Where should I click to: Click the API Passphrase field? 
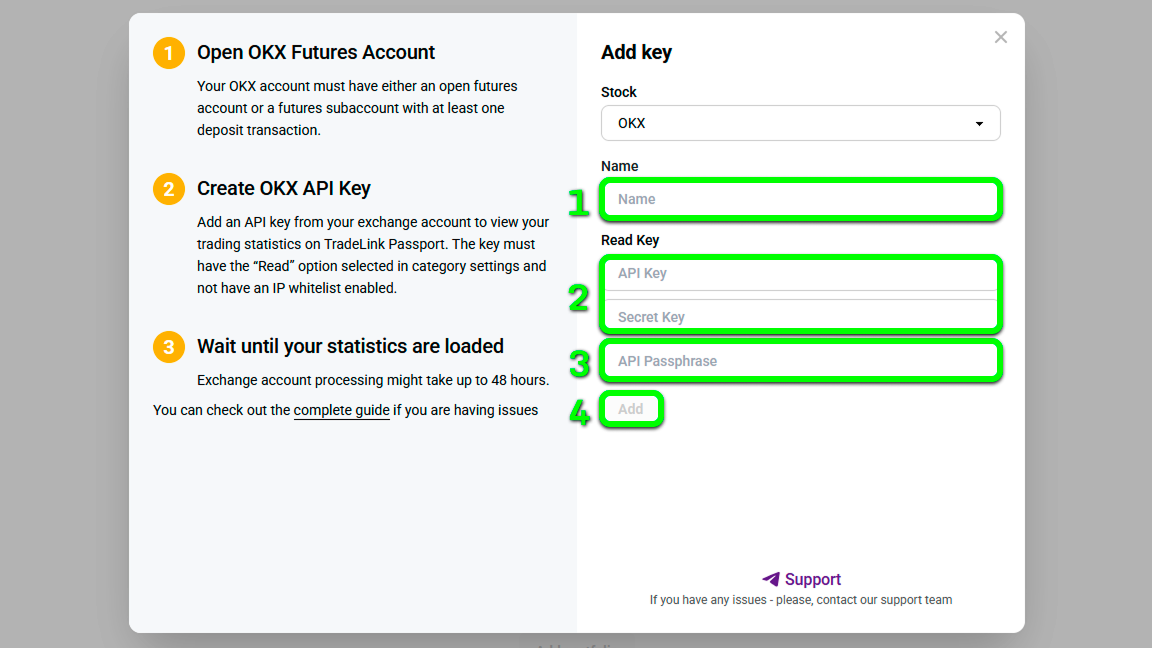(800, 361)
